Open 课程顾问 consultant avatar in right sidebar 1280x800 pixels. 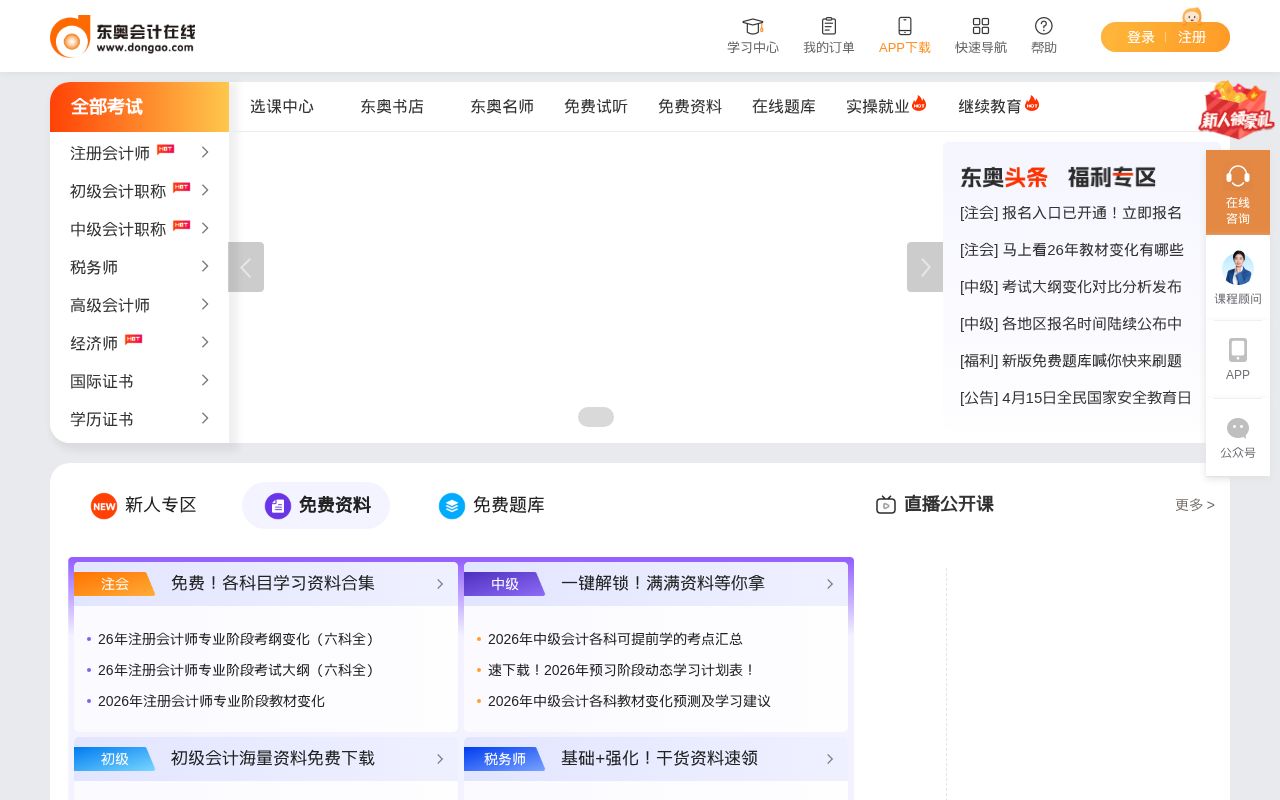tap(1238, 267)
